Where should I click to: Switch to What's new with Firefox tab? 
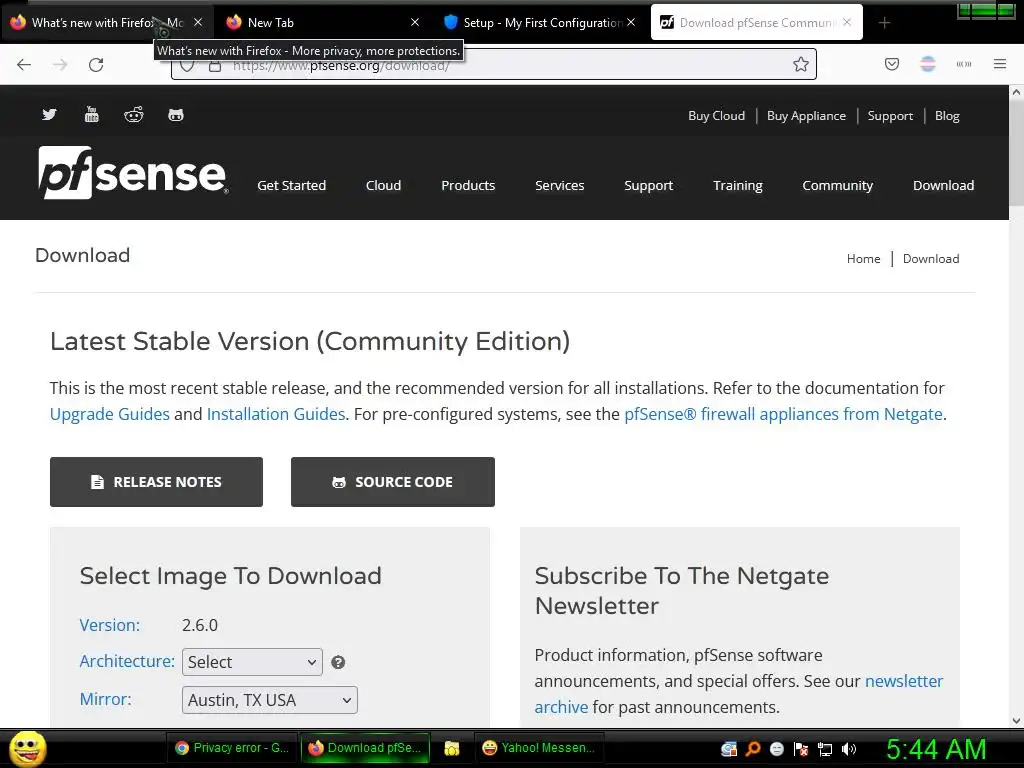106,22
